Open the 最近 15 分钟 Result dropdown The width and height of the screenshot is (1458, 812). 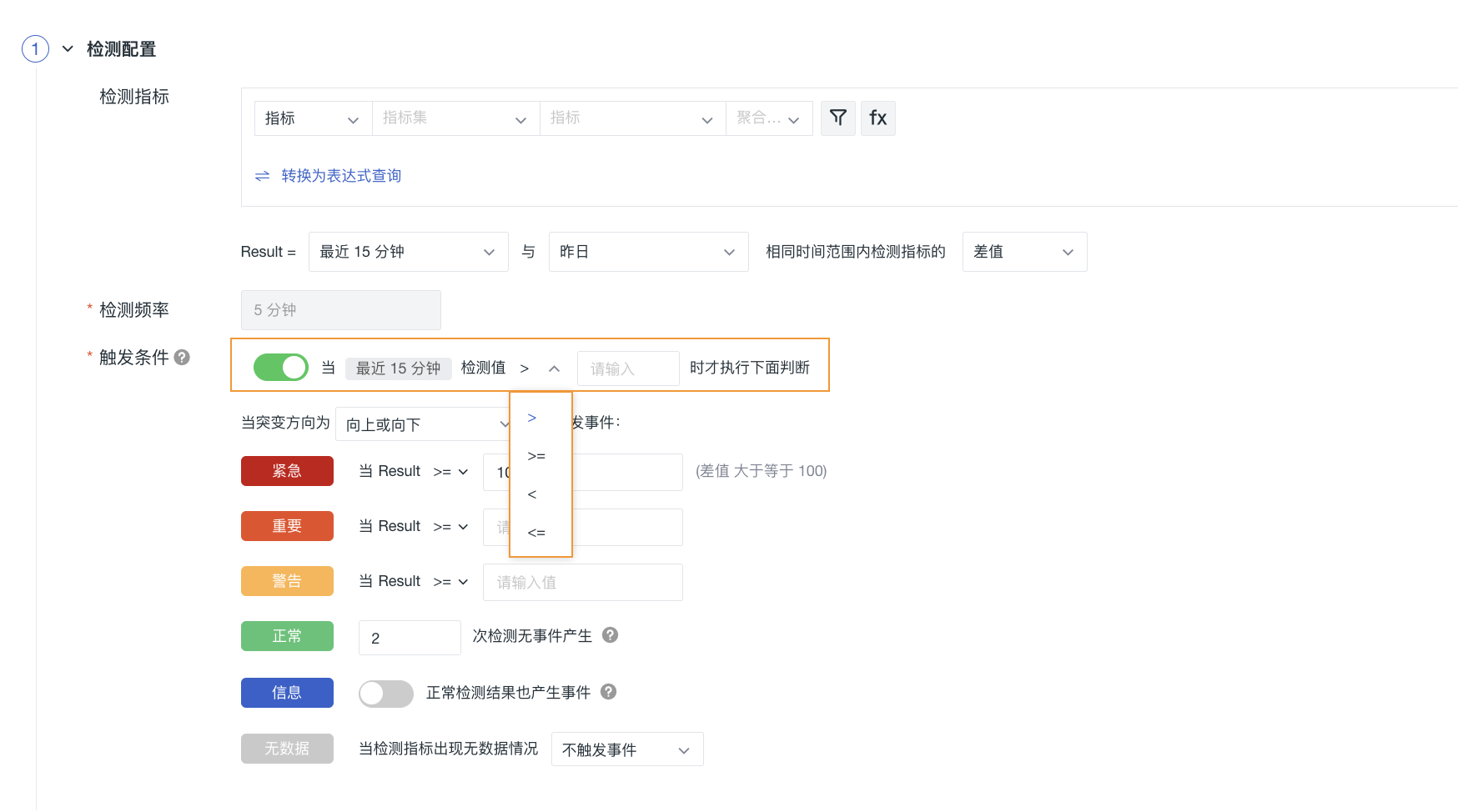point(408,252)
